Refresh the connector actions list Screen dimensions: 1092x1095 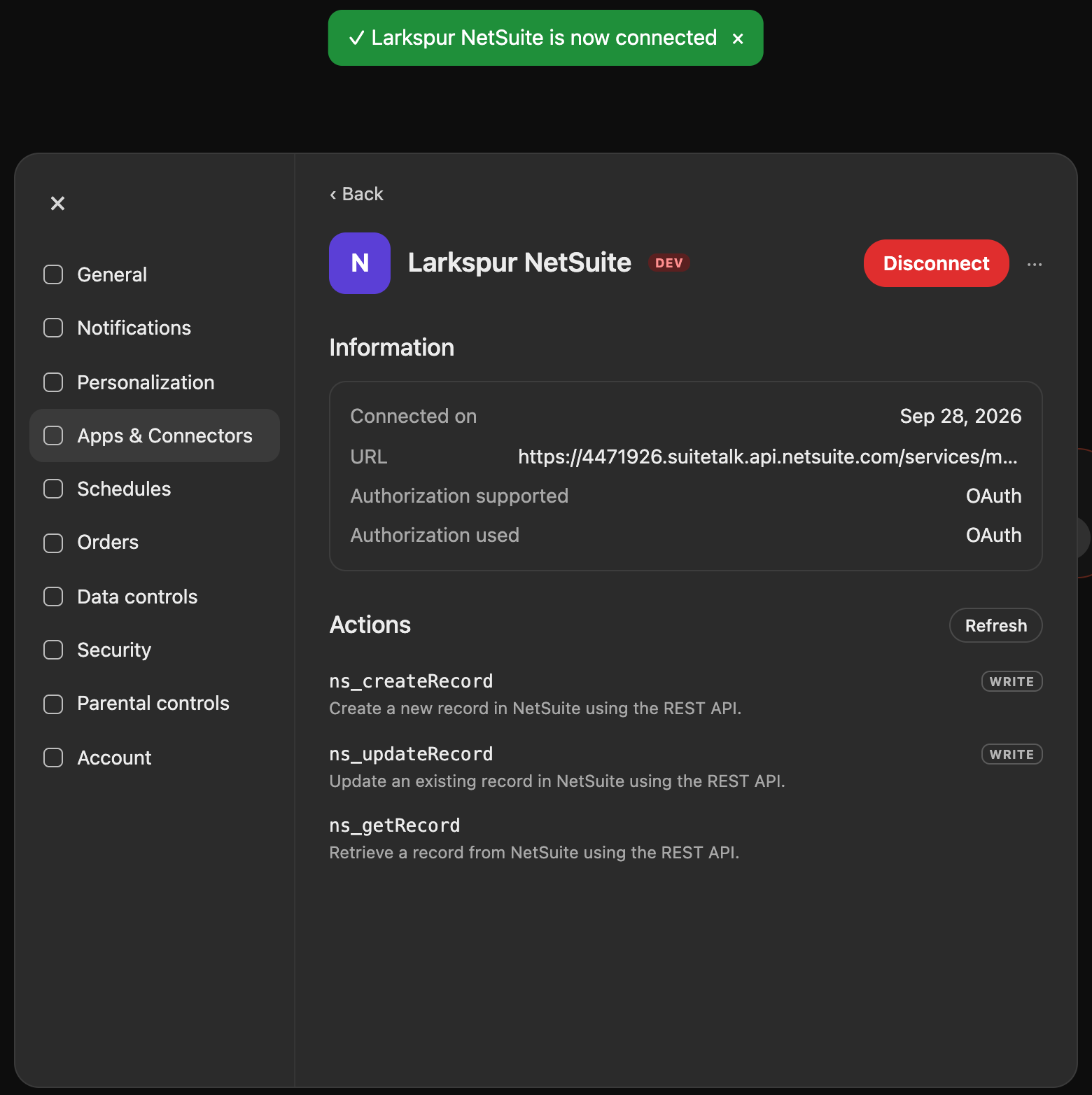click(x=995, y=625)
